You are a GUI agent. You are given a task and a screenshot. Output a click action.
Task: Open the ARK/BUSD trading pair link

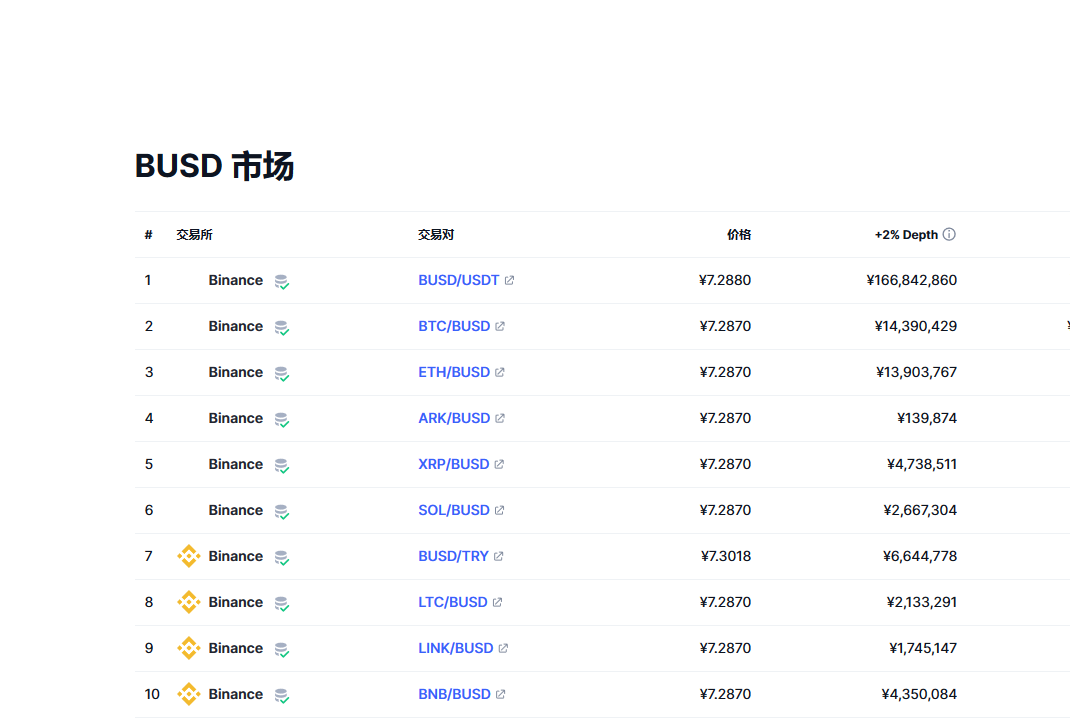point(454,418)
